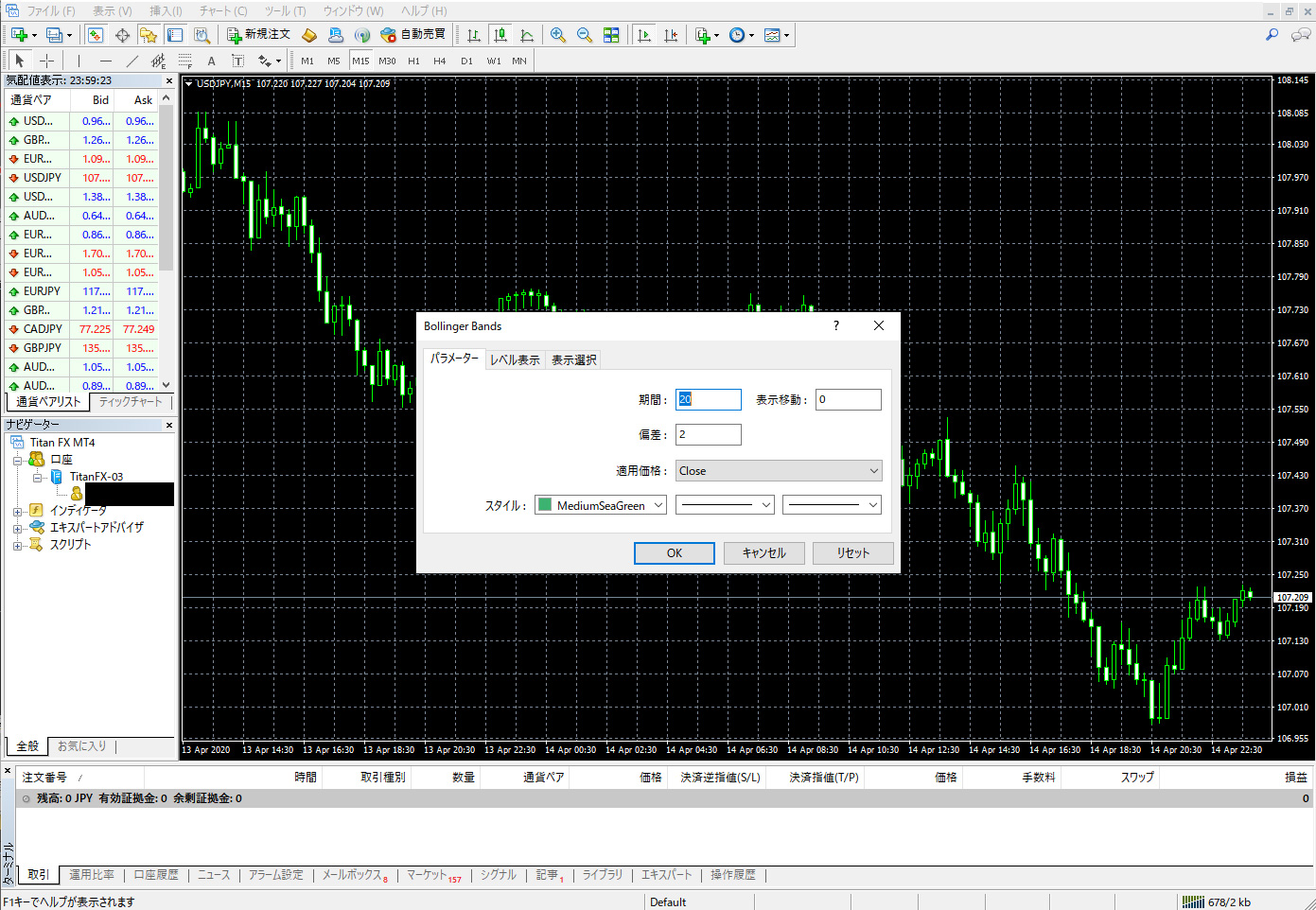
Task: Switch chart to candlestick mode
Action: point(500,35)
